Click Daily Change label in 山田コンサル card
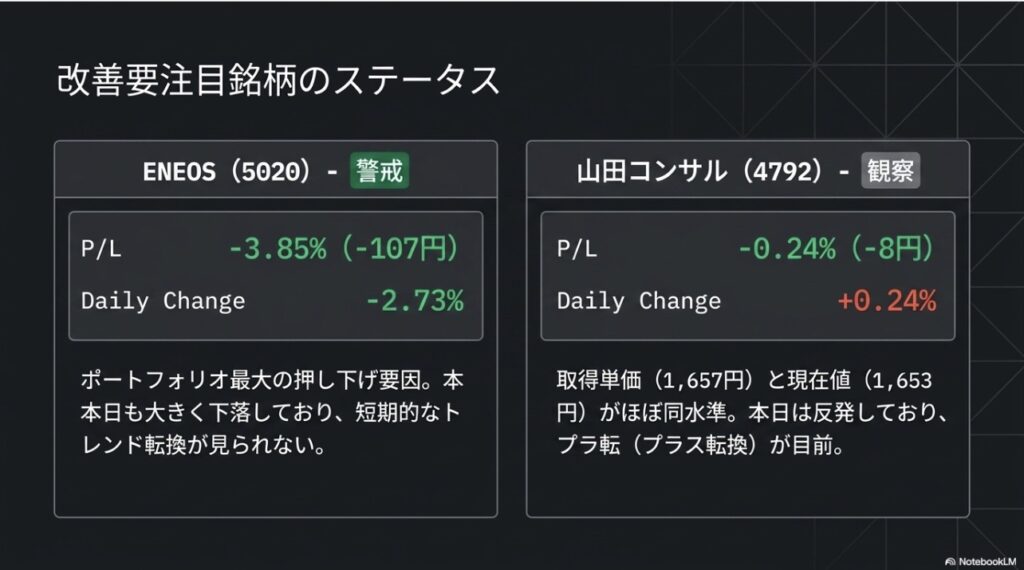Screen dimensions: 1024x570 639,301
